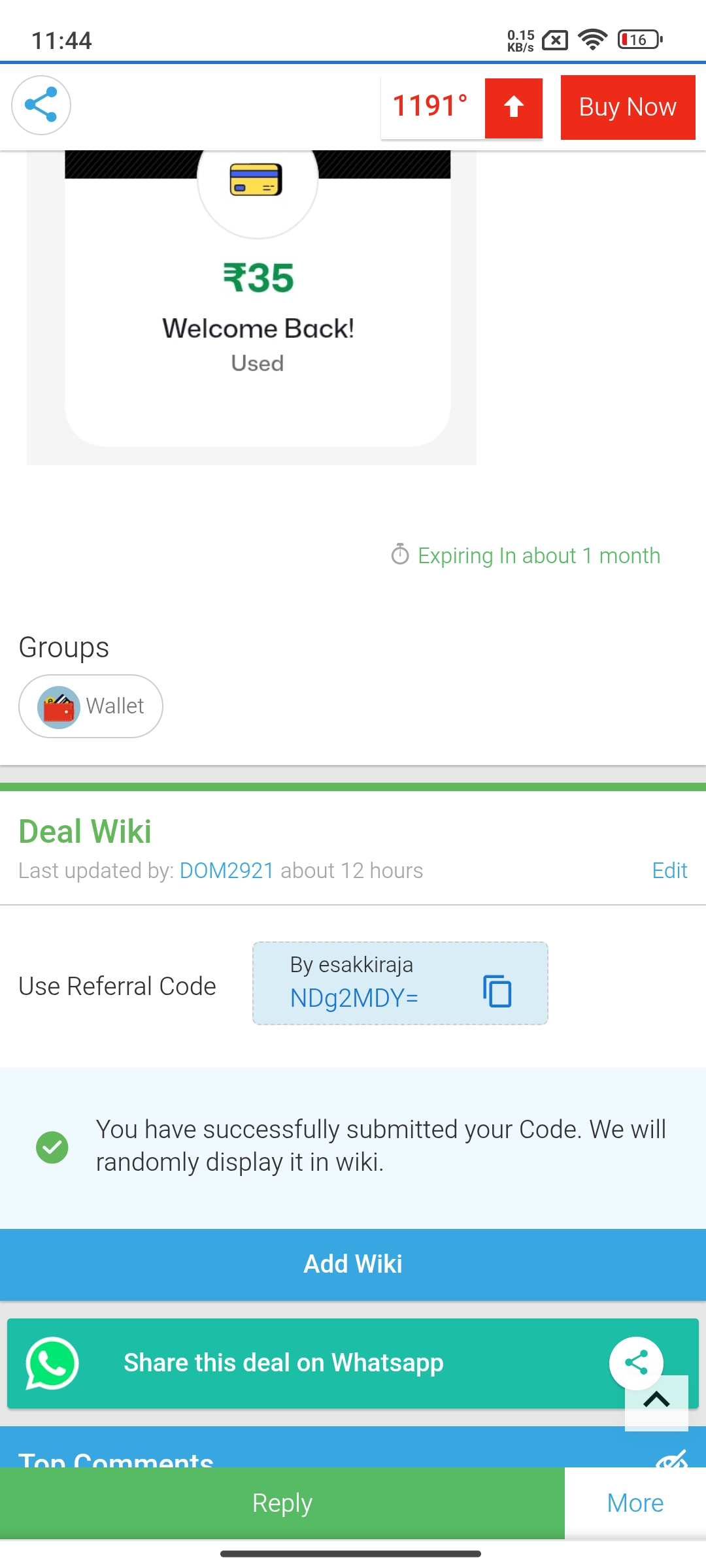Tap the yellow card icon
Screen dimensions: 706x1568
tap(256, 180)
